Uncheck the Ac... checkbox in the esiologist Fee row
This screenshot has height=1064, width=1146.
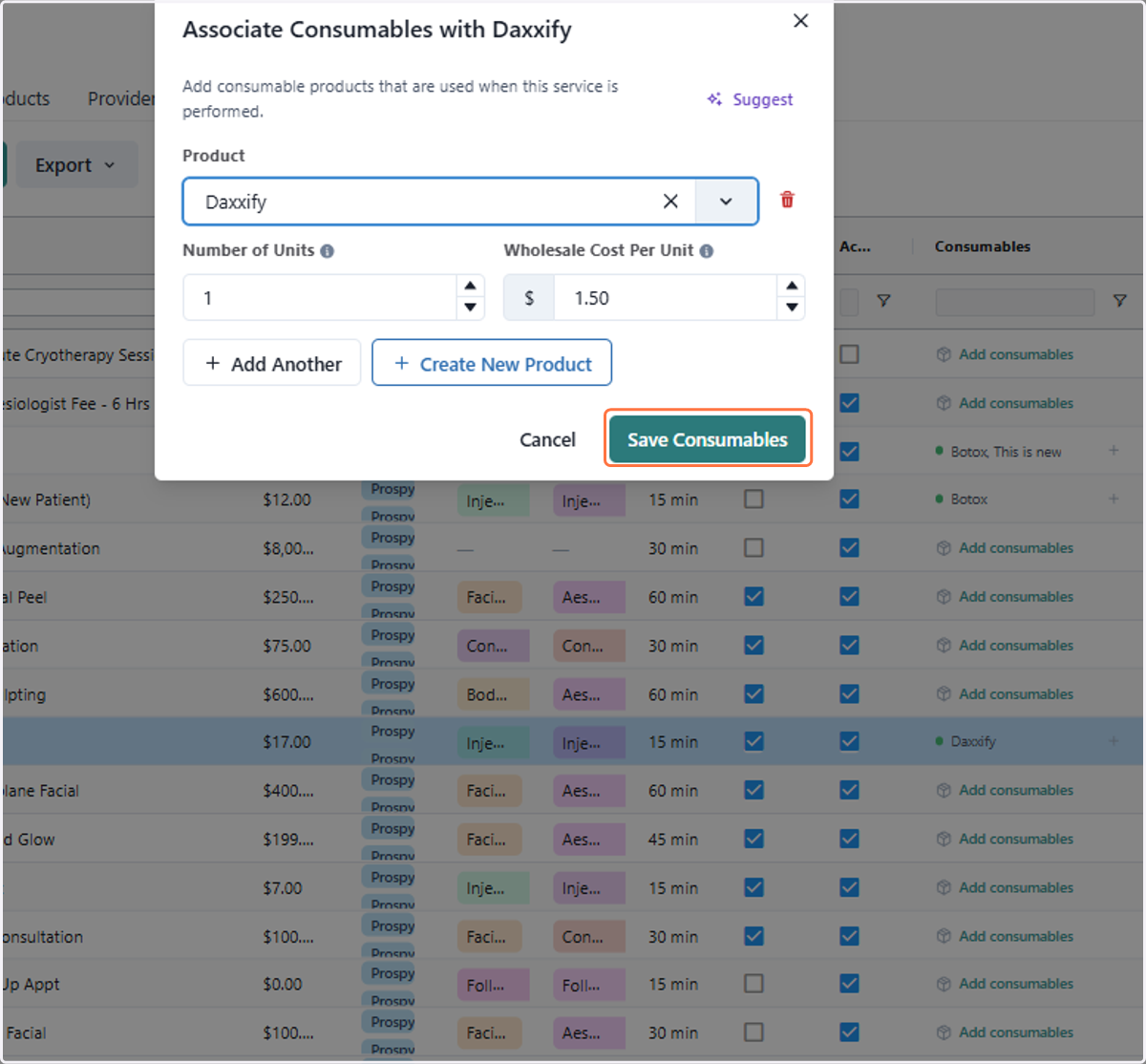849,403
